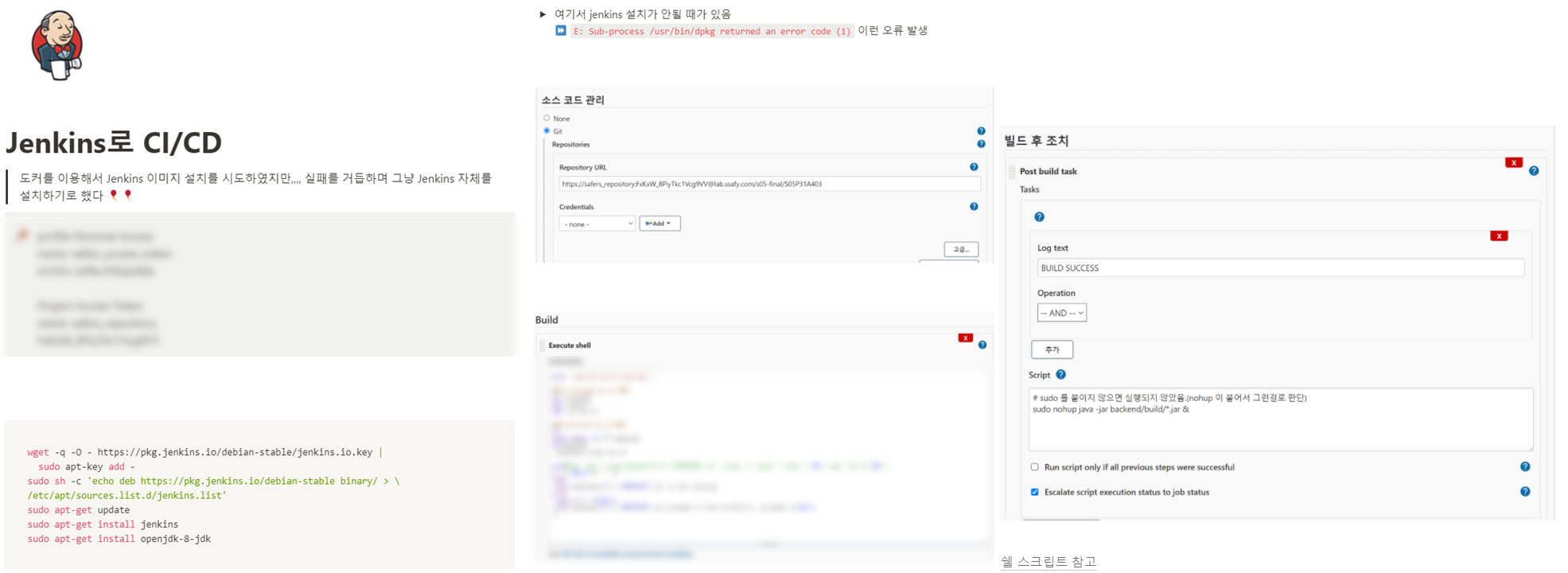Click the help icon beside Execute shell
The width and height of the screenshot is (1568, 573).
pyautogui.click(x=982, y=345)
